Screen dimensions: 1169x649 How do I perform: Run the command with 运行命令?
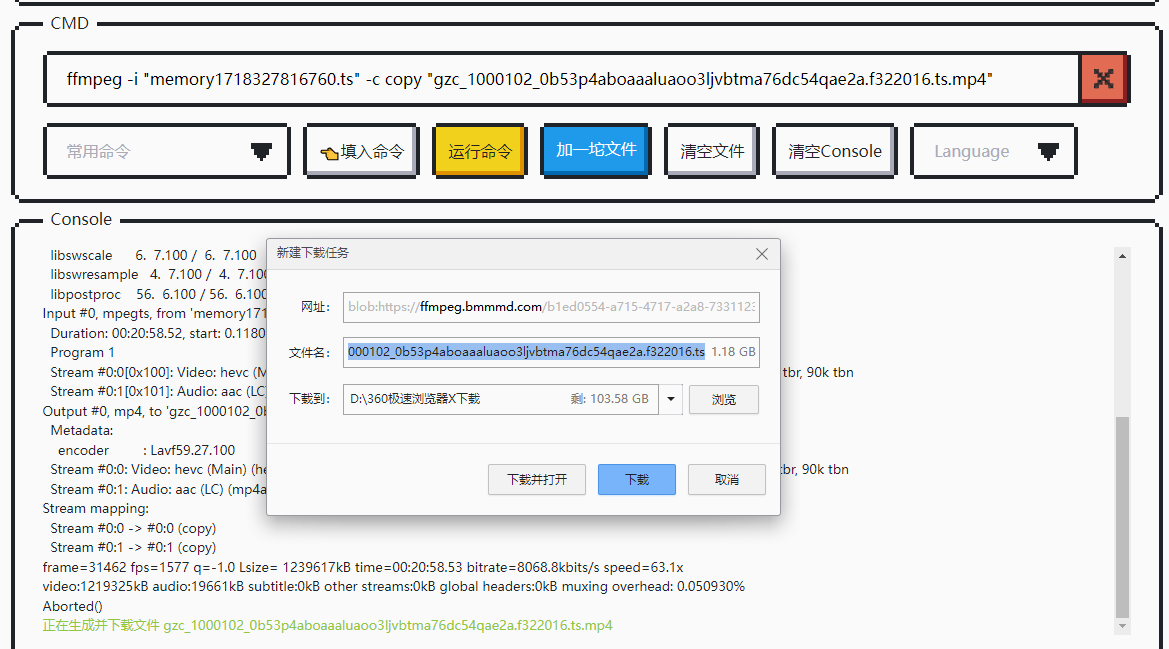click(479, 151)
